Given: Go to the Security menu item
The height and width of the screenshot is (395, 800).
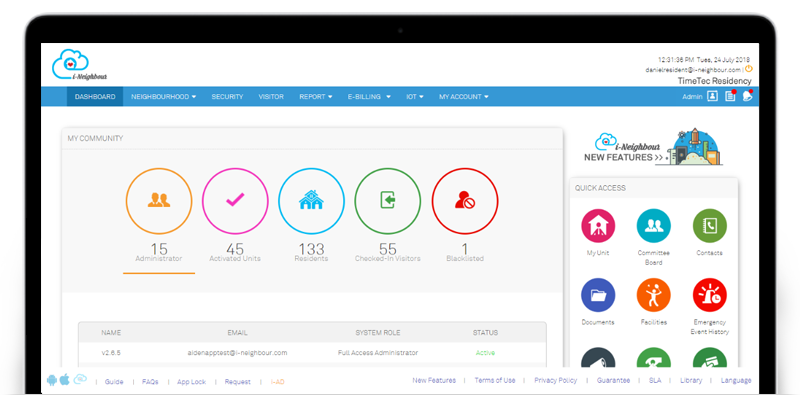Looking at the screenshot, I should pyautogui.click(x=228, y=96).
